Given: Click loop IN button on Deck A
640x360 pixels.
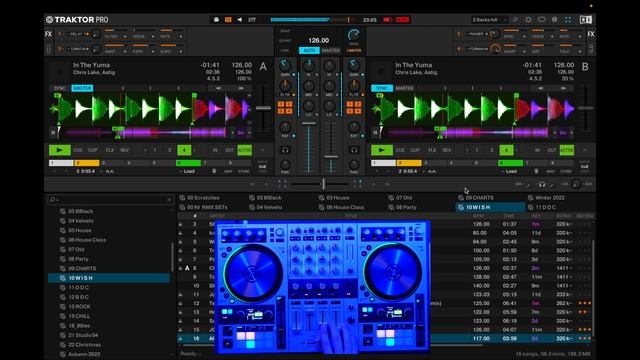Looking at the screenshot, I should (x=215, y=150).
